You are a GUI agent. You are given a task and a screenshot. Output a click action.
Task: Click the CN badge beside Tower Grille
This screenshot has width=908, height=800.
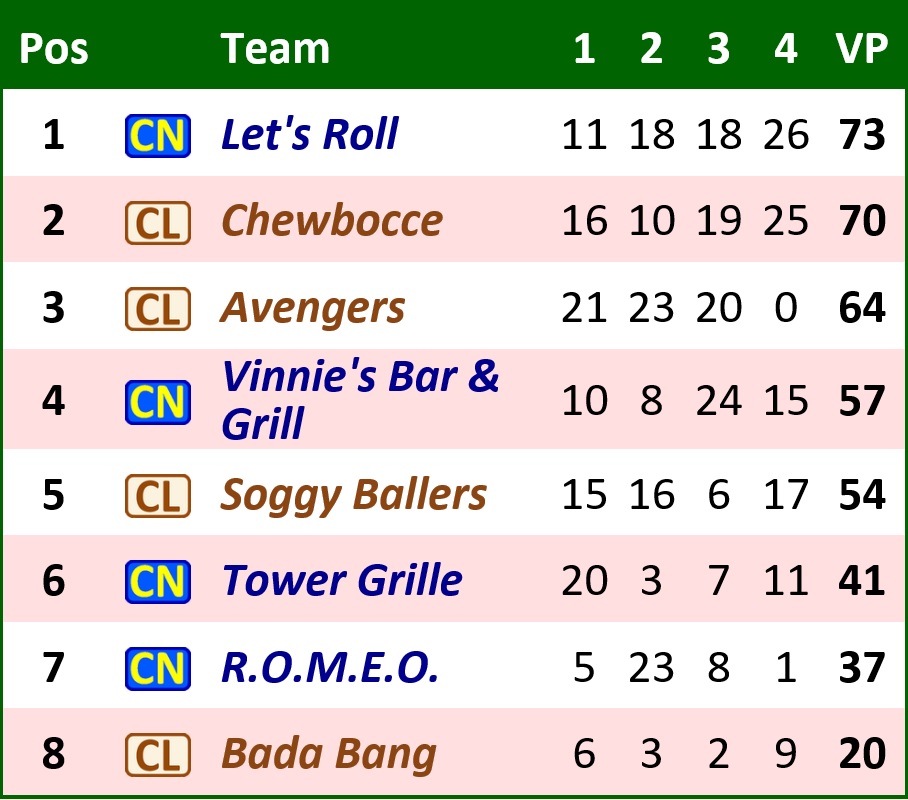point(157,582)
